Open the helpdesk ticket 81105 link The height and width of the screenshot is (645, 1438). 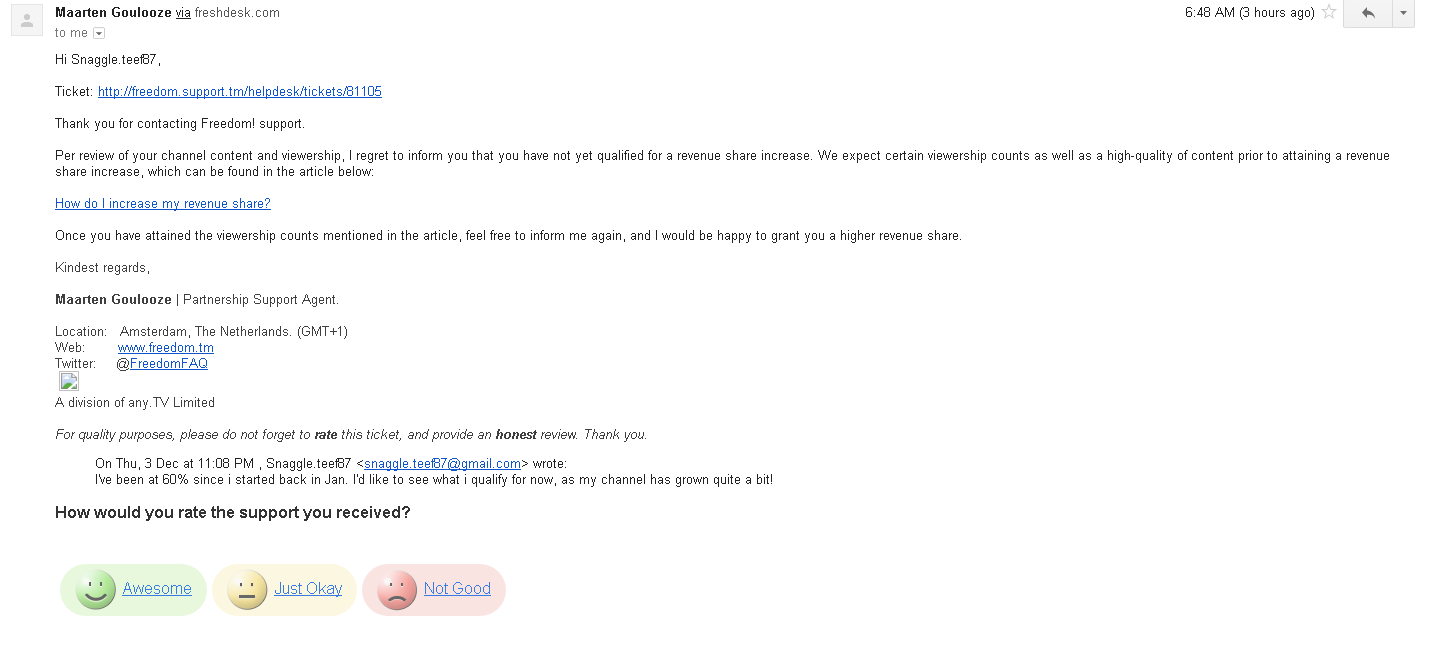(x=239, y=92)
